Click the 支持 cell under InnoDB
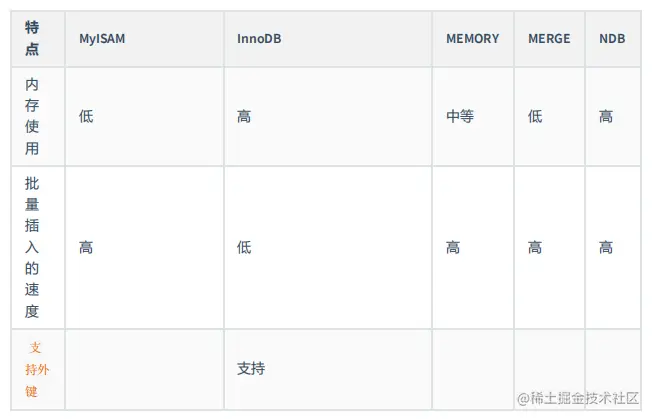The image size is (652, 419). pos(251,369)
